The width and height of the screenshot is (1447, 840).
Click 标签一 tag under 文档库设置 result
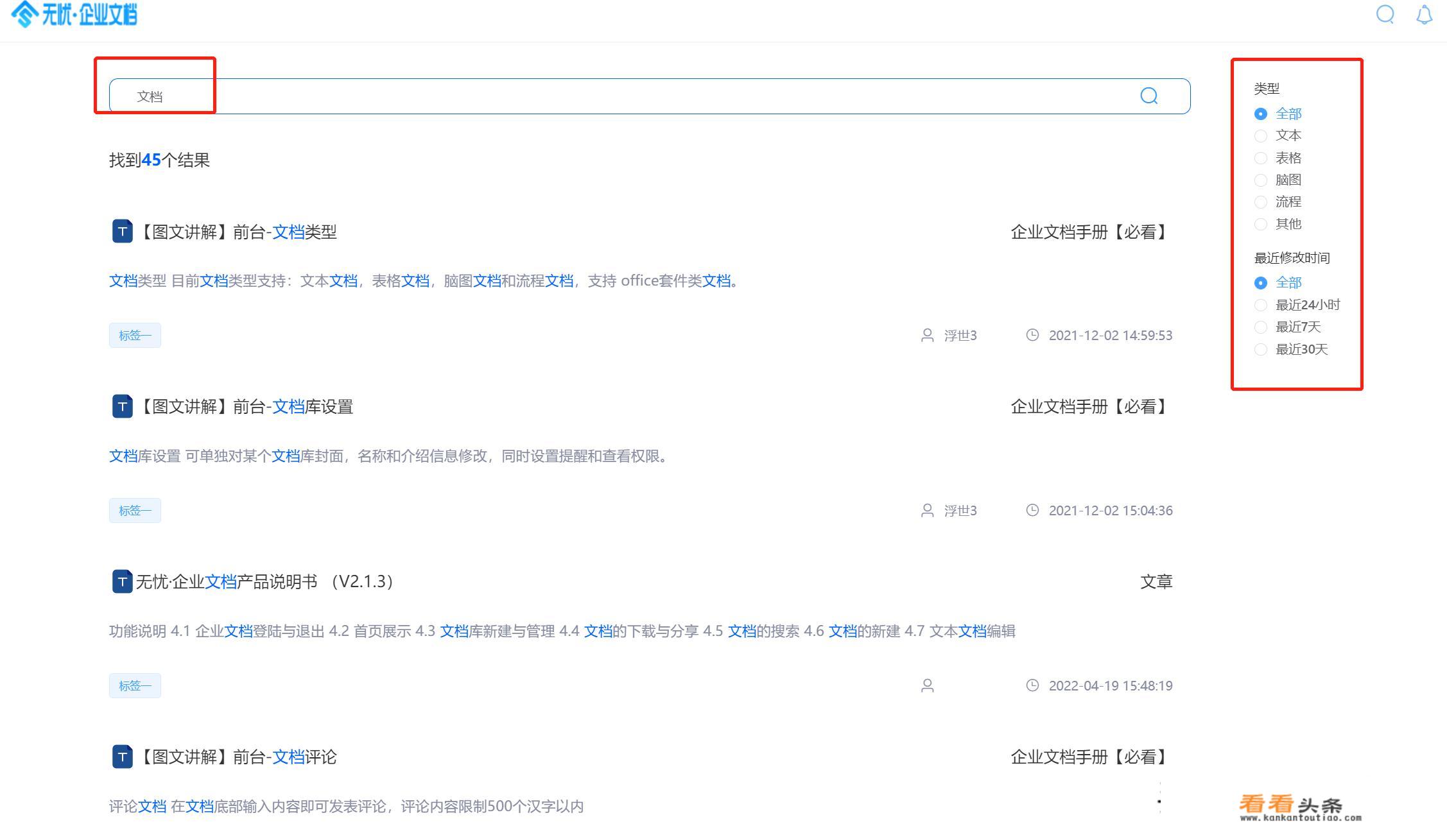(135, 510)
